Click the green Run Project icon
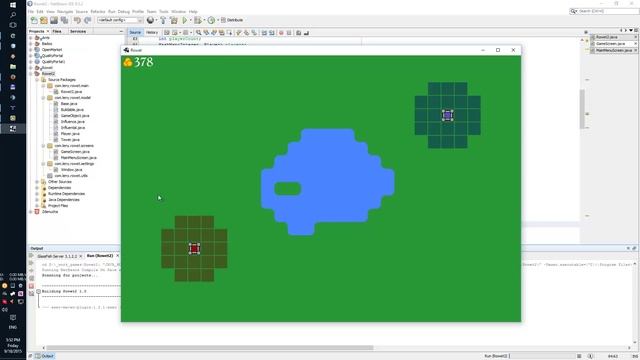This screenshot has height=360, width=640. tap(184, 20)
